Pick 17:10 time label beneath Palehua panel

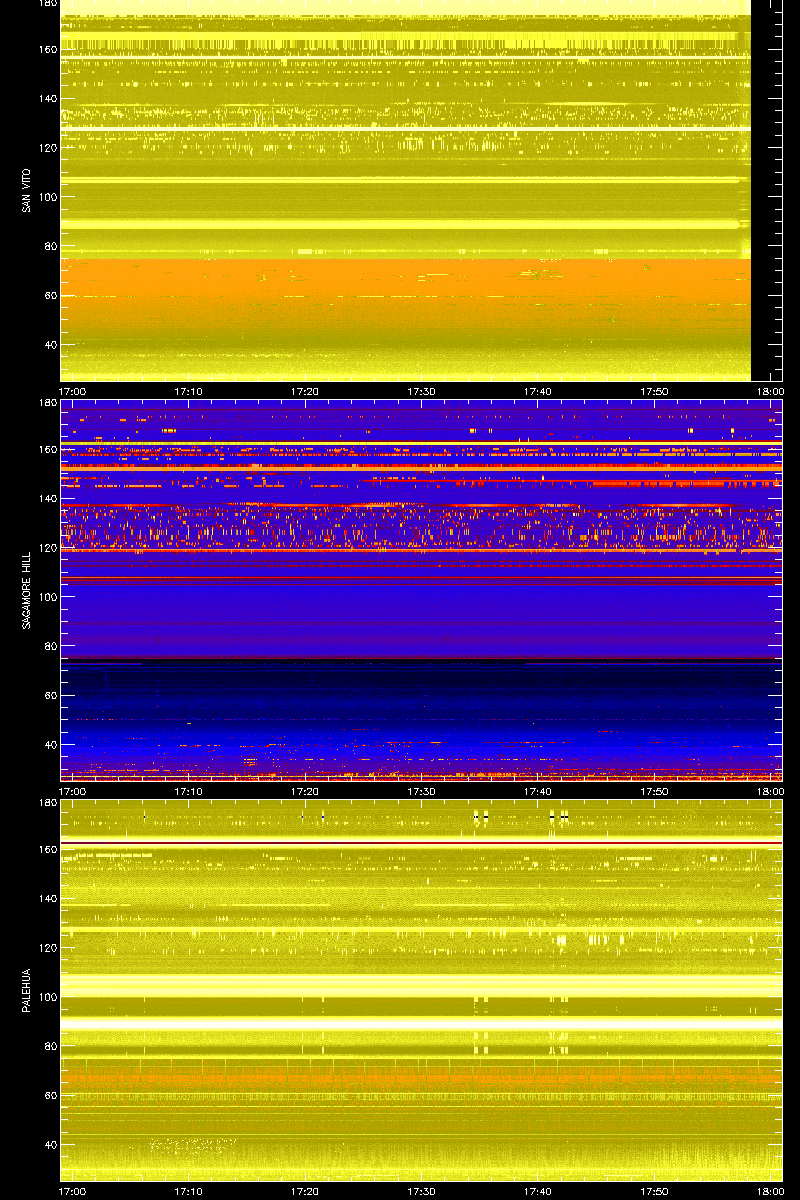pos(189,1191)
